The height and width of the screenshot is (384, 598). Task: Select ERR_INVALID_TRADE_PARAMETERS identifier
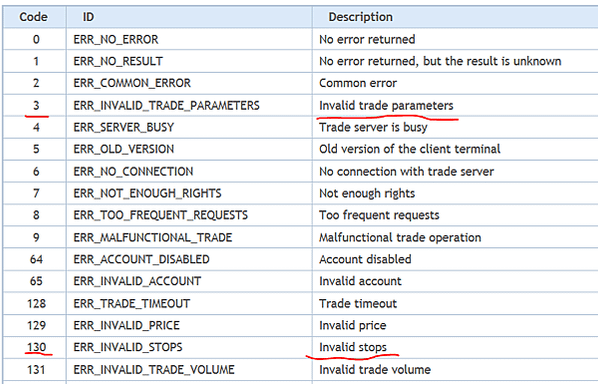[166, 105]
